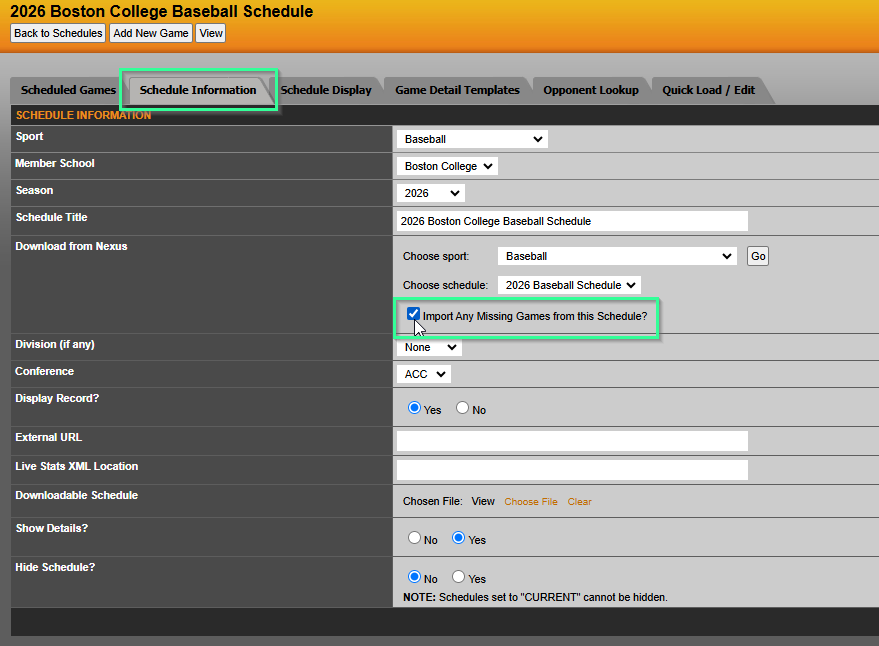Click the "Downloadable Schedule" row label
The width and height of the screenshot is (879, 646).
77,495
